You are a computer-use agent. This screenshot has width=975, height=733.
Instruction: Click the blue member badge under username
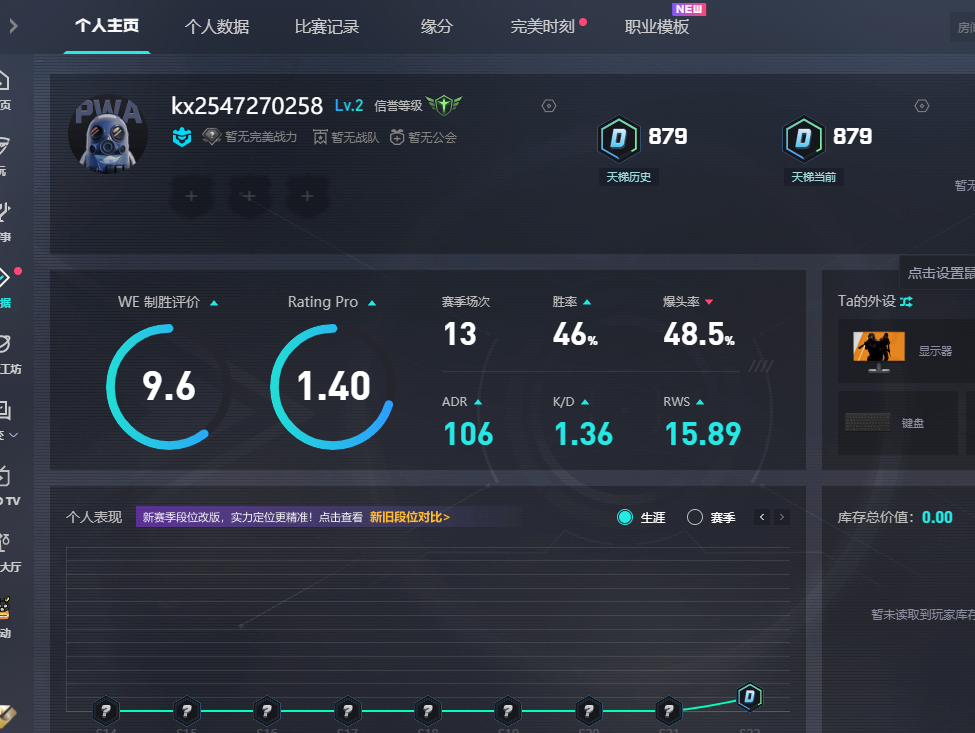pos(181,137)
